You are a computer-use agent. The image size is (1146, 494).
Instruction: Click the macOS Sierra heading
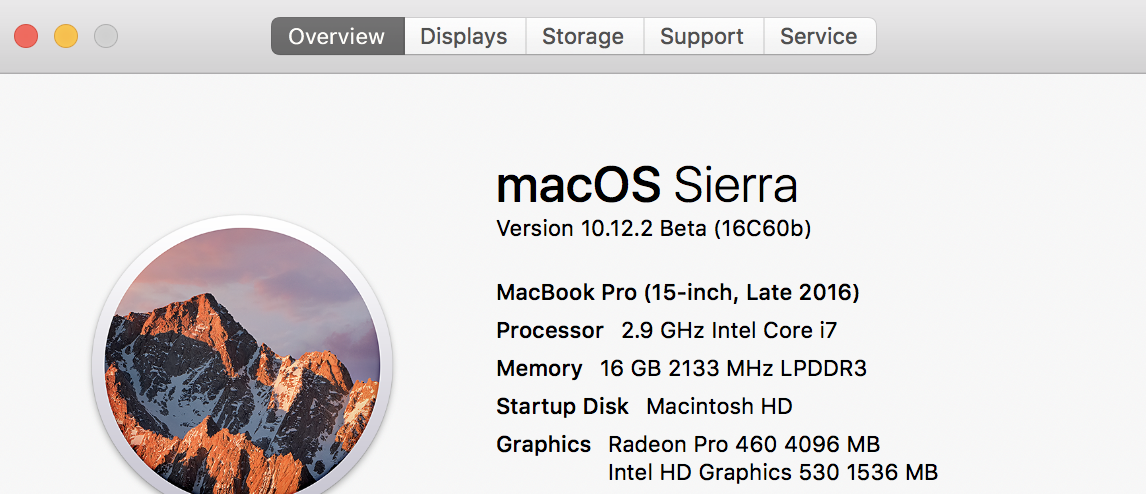(647, 185)
